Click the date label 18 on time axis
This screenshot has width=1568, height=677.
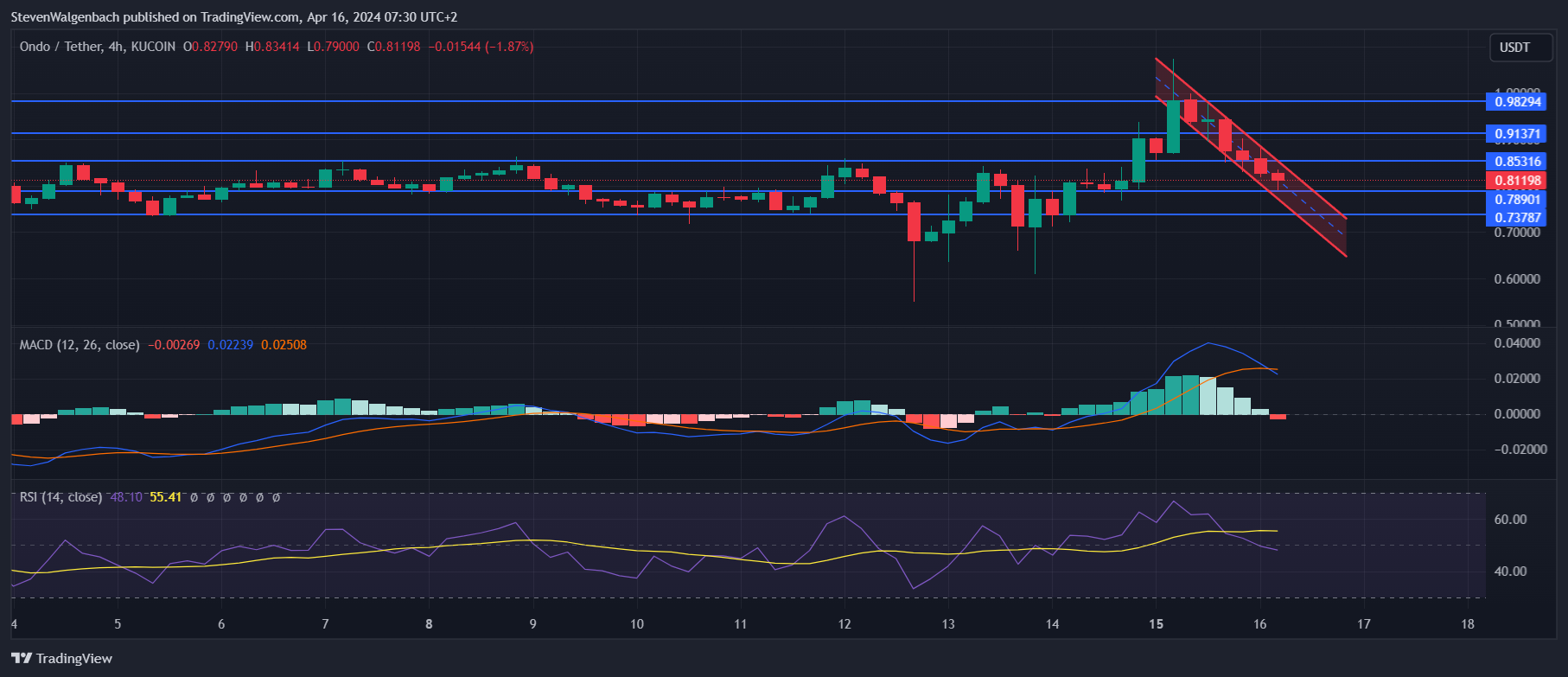(1468, 624)
